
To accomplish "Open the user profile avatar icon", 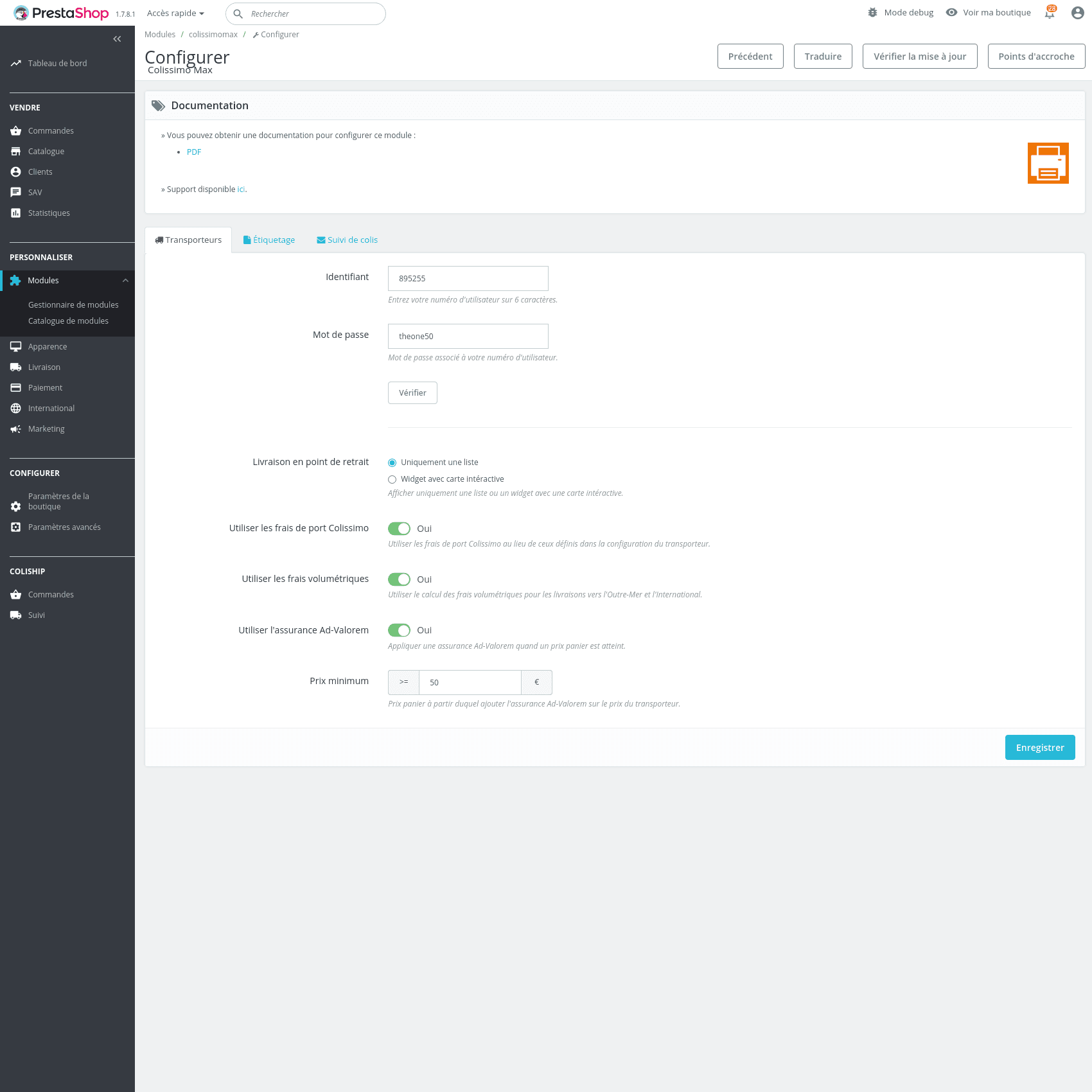I will [x=1077, y=13].
